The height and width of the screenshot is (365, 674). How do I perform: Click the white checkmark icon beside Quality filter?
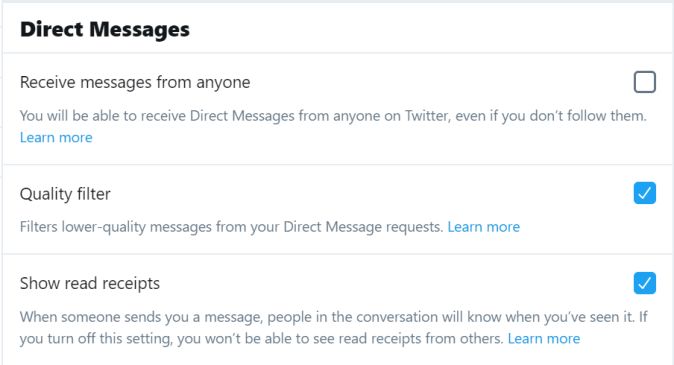(x=644, y=193)
